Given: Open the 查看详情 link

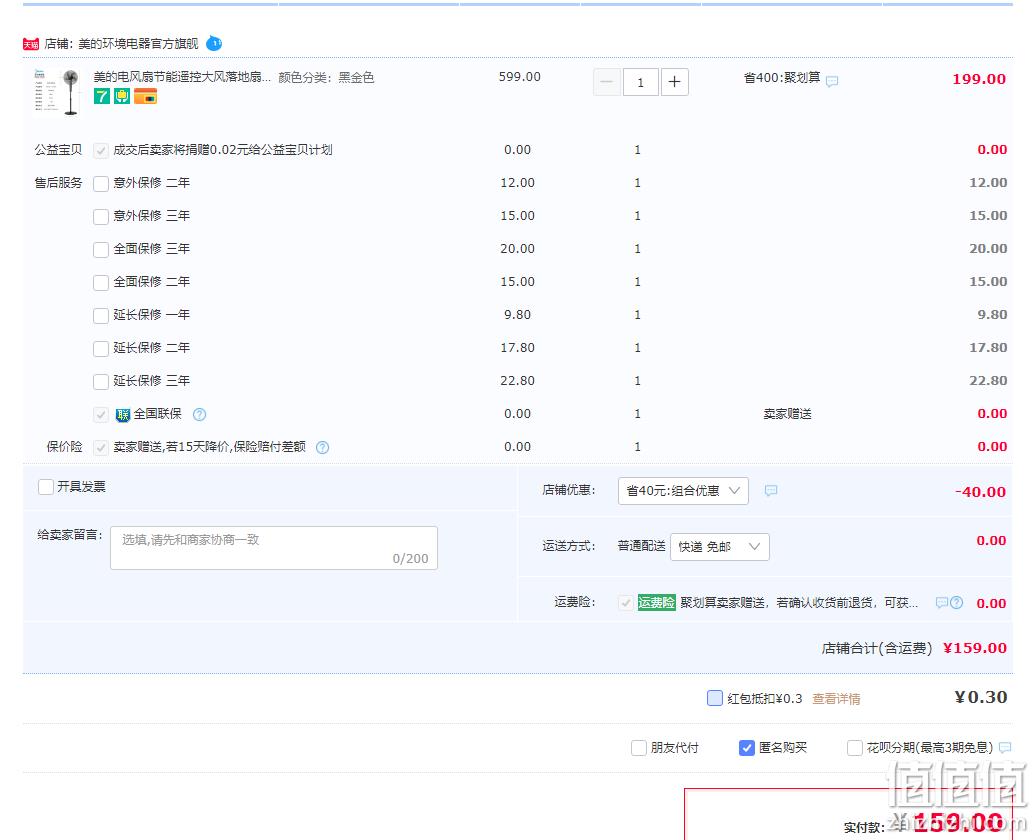Looking at the screenshot, I should click(x=836, y=699).
